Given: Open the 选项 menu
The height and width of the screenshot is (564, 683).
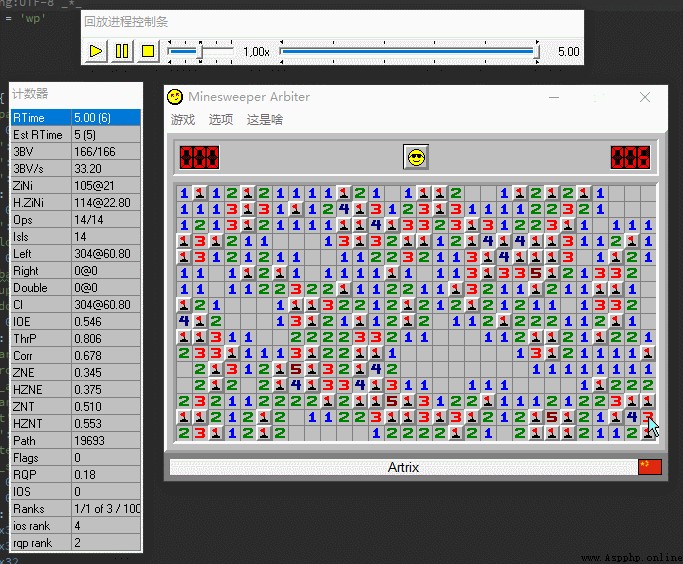Looking at the screenshot, I should 221,120.
